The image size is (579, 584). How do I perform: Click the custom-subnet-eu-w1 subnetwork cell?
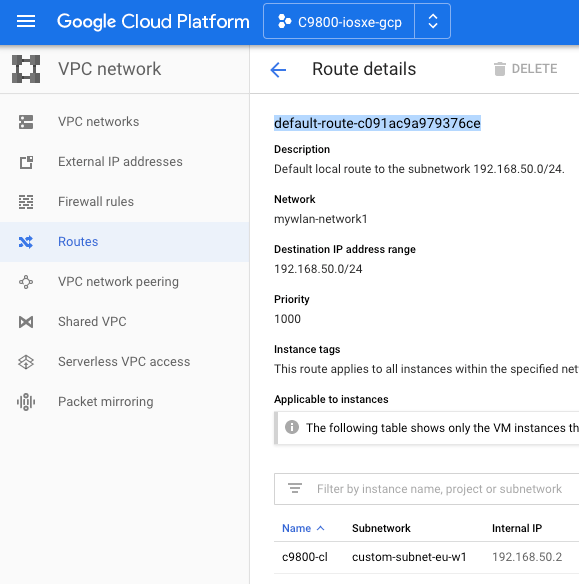(409, 557)
